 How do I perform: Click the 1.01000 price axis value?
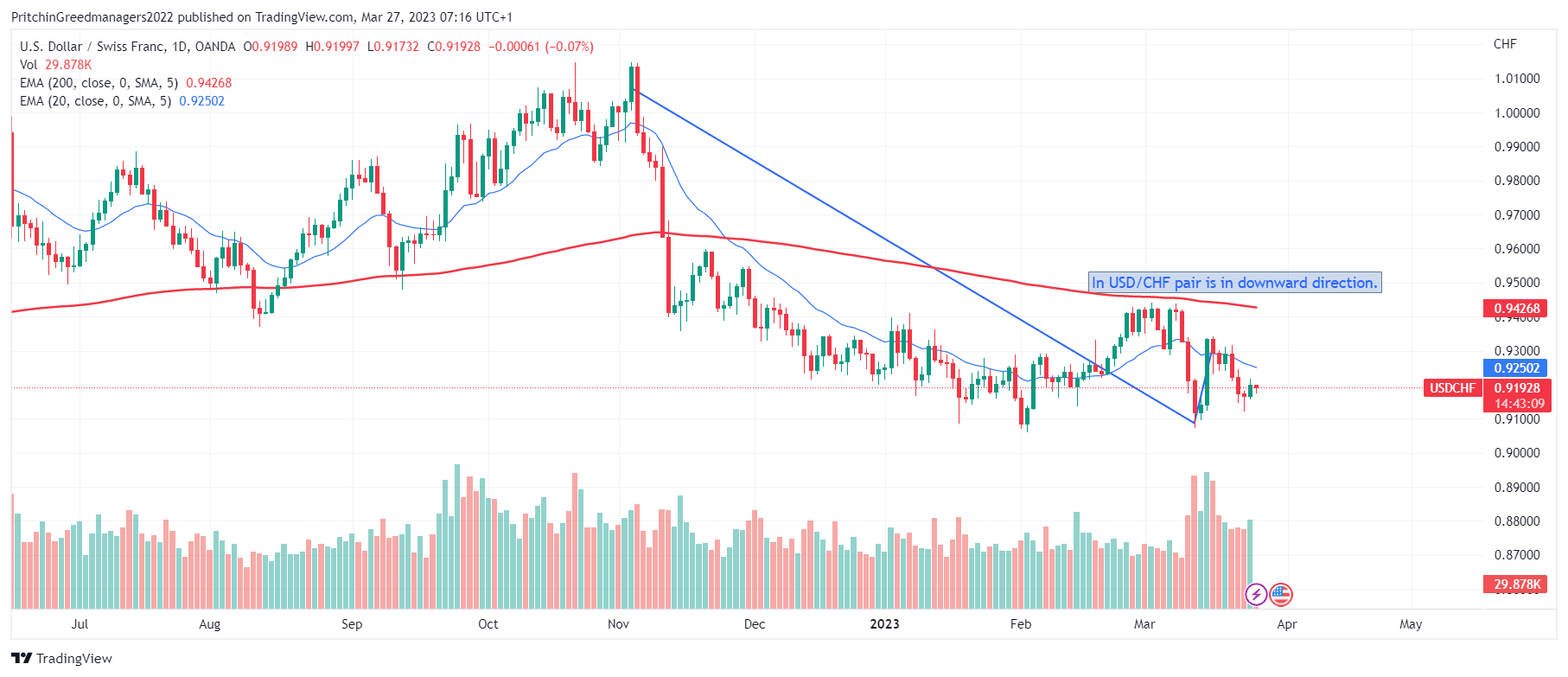(1517, 79)
